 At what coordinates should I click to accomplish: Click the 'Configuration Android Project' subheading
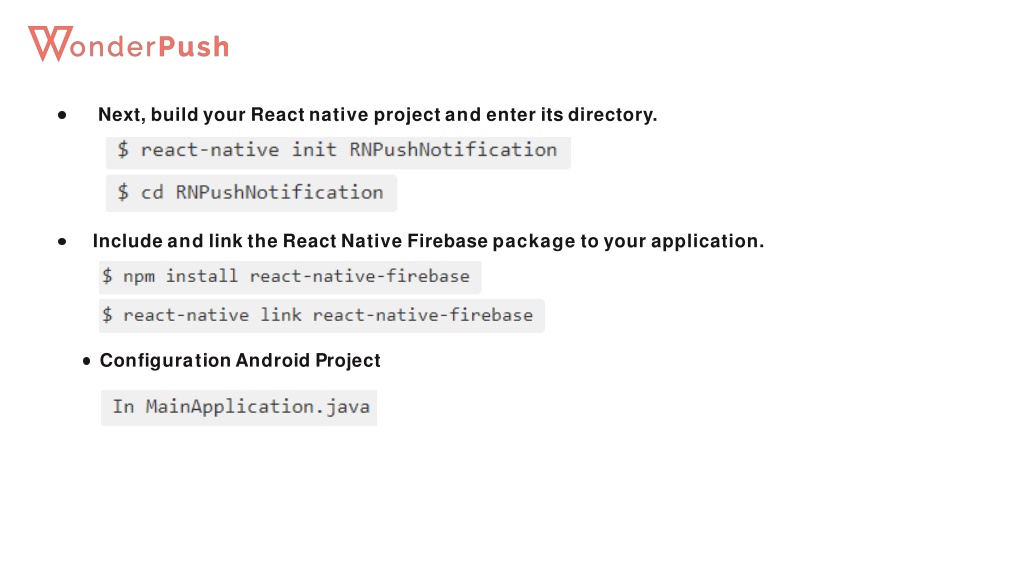240,360
